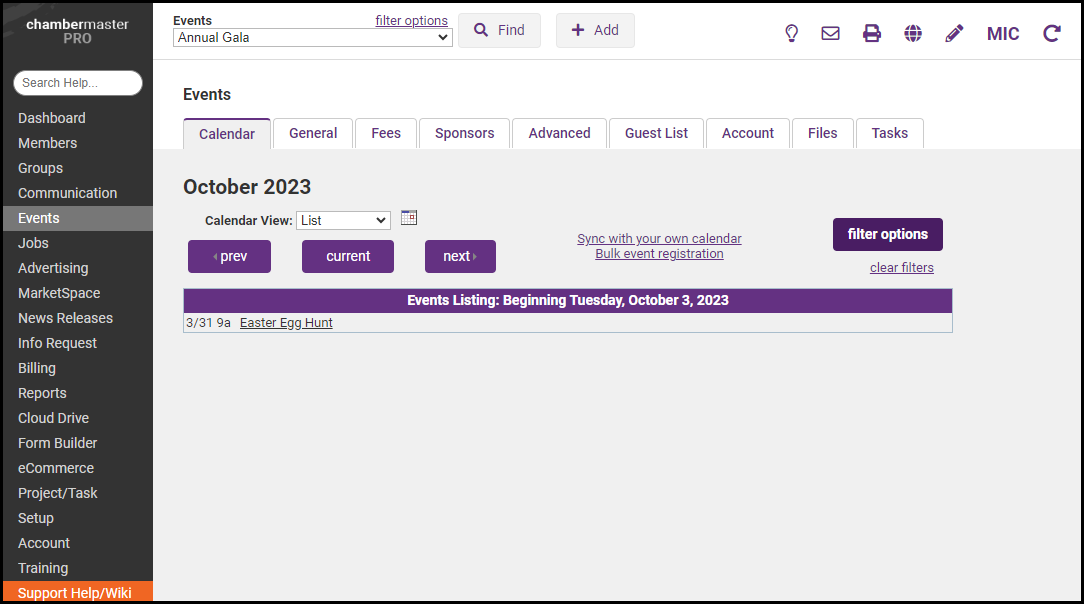Switch to the Guest List tab

pos(656,133)
